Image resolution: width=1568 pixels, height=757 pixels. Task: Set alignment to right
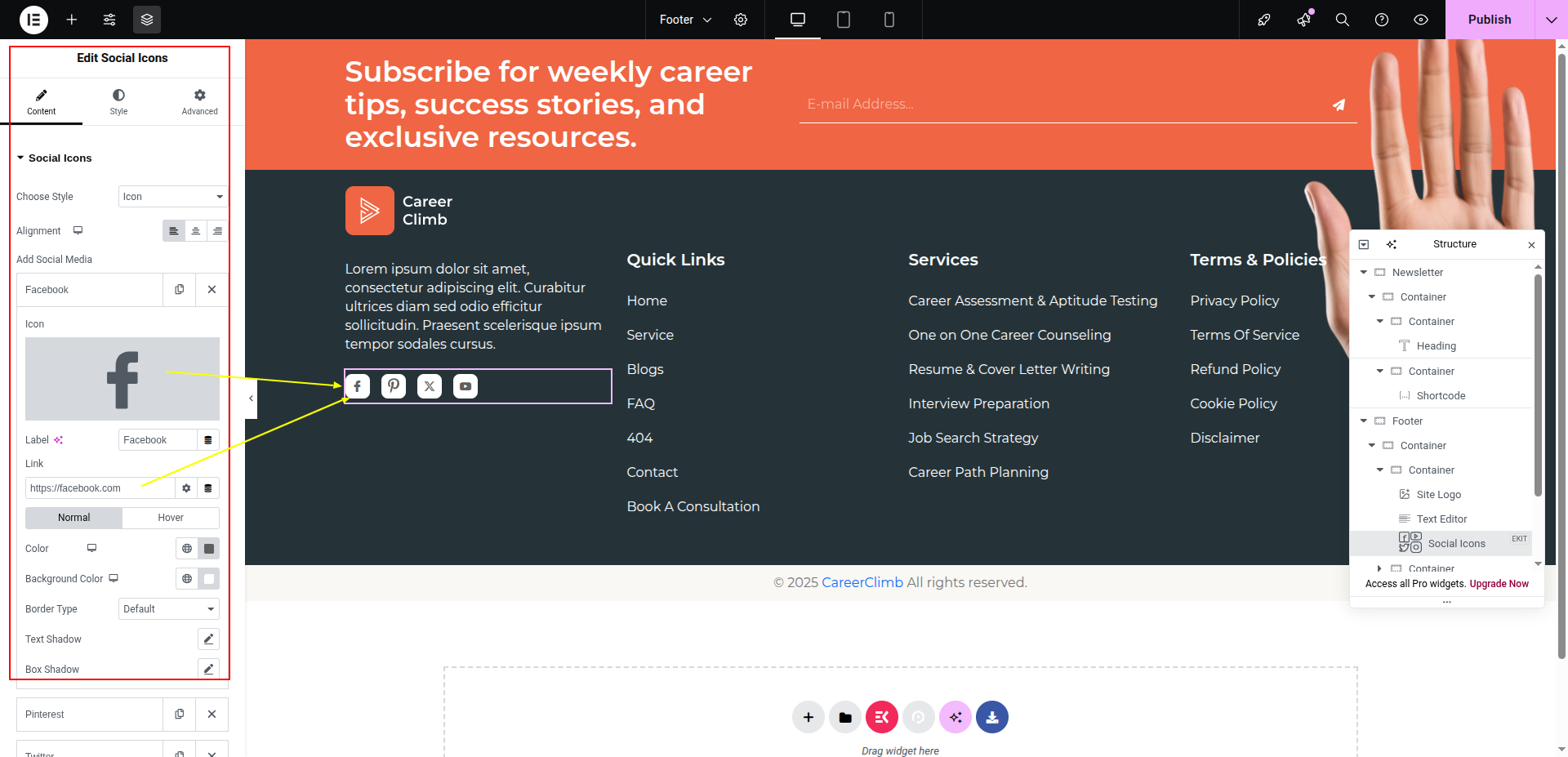[217, 231]
